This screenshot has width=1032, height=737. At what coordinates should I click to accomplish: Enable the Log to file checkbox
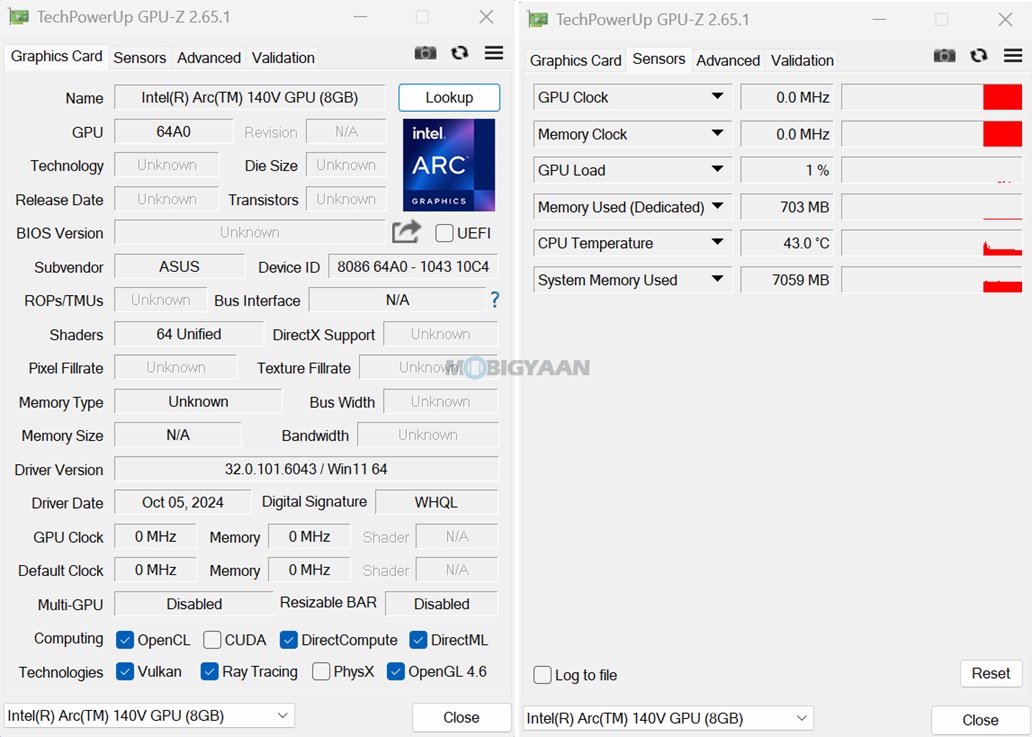pyautogui.click(x=542, y=674)
